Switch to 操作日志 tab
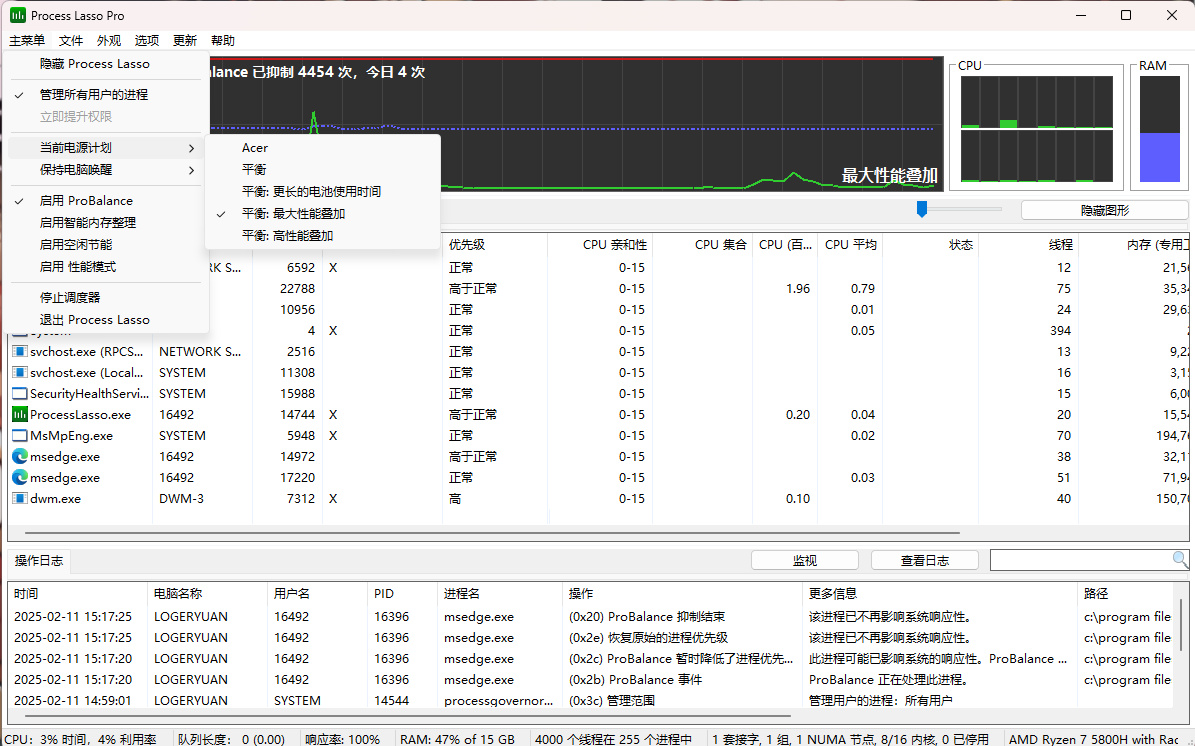The width and height of the screenshot is (1195, 746). pyautogui.click(x=39, y=560)
